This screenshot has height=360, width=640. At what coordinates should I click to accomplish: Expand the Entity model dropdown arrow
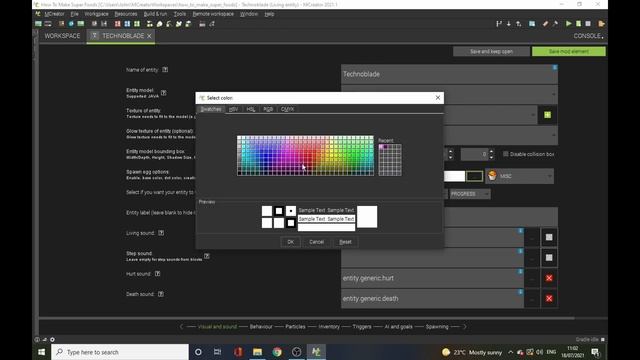tap(553, 94)
